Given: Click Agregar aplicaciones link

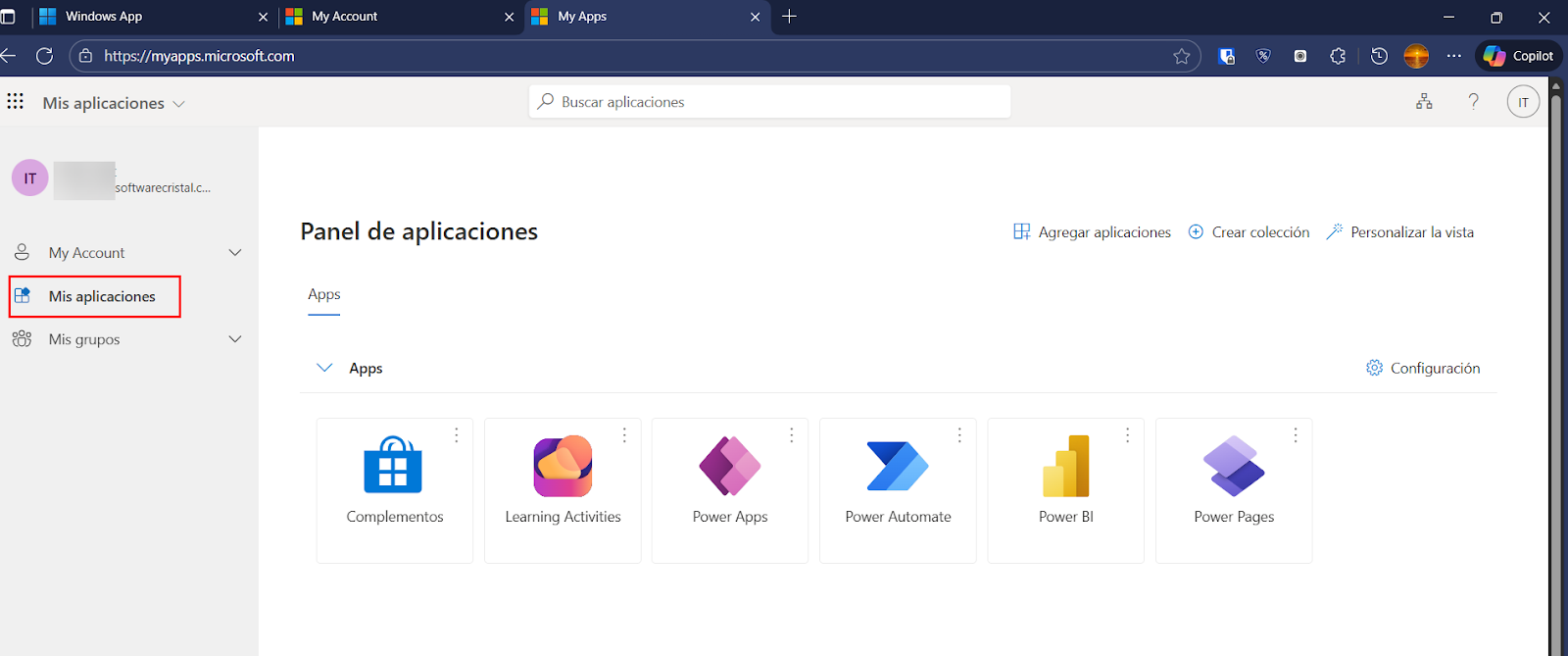Looking at the screenshot, I should click(1092, 232).
